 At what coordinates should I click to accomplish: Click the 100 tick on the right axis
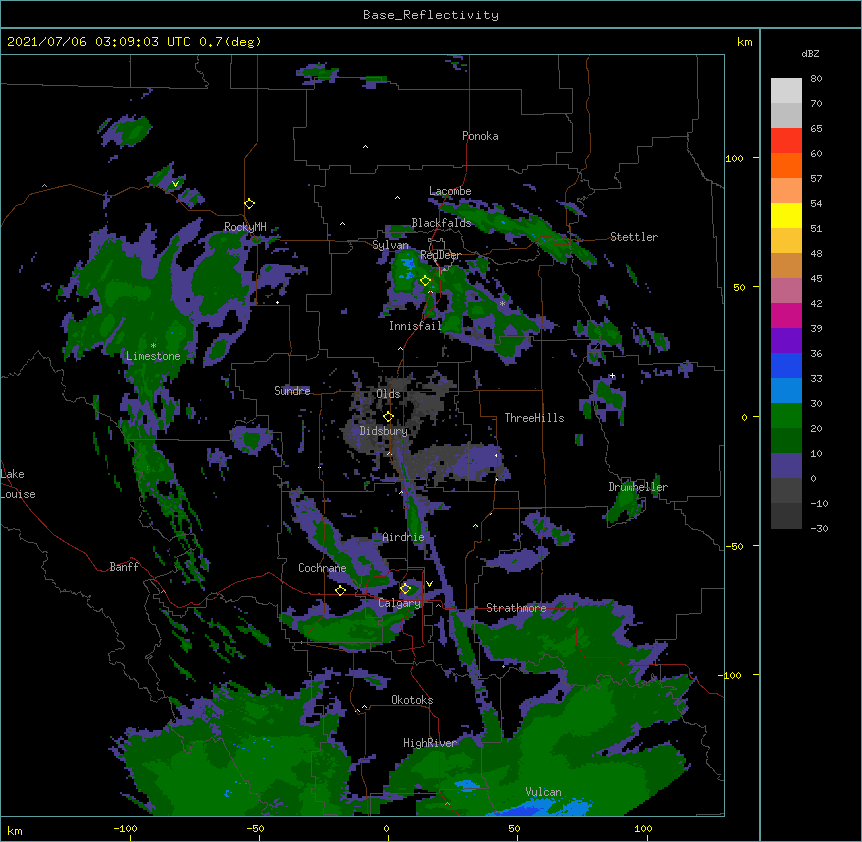[734, 158]
